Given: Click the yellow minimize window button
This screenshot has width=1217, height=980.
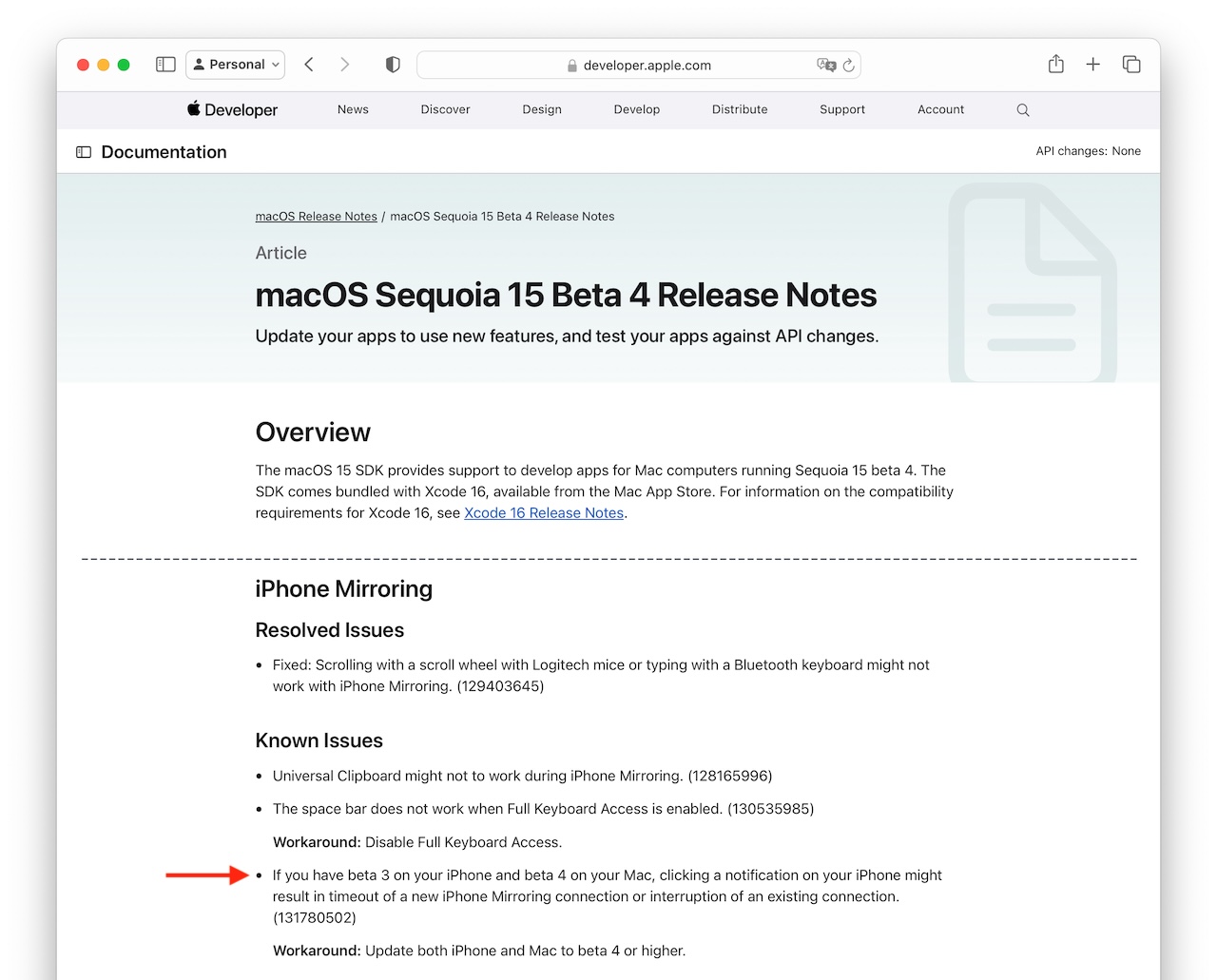Looking at the screenshot, I should [x=104, y=65].
